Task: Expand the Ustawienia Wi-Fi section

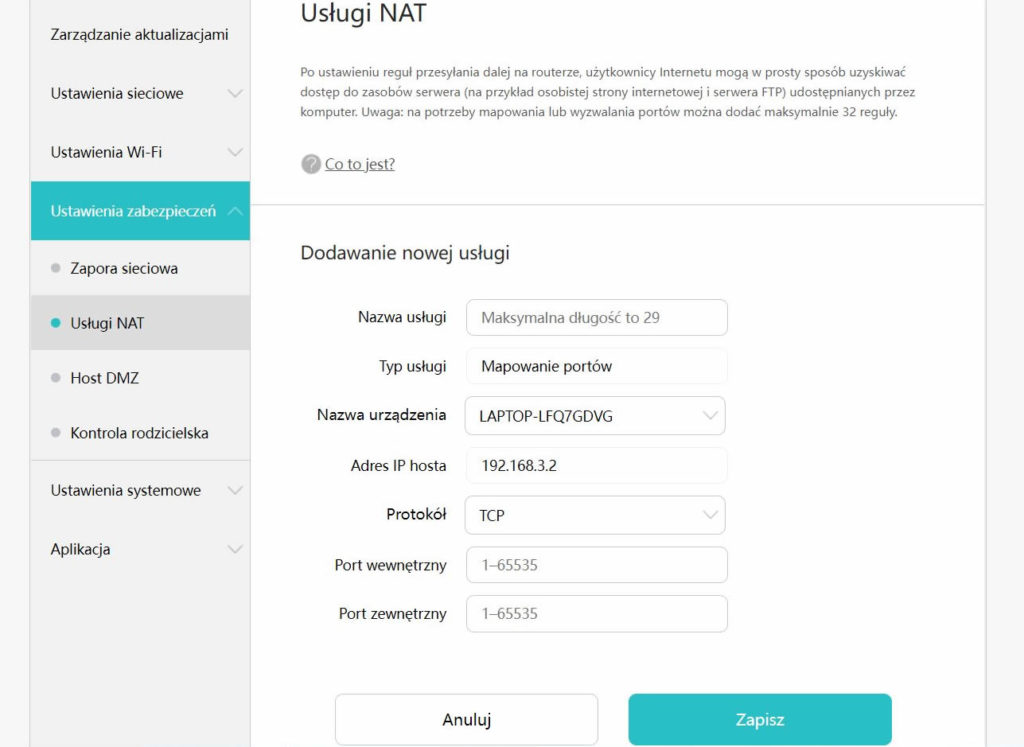Action: [x=140, y=152]
